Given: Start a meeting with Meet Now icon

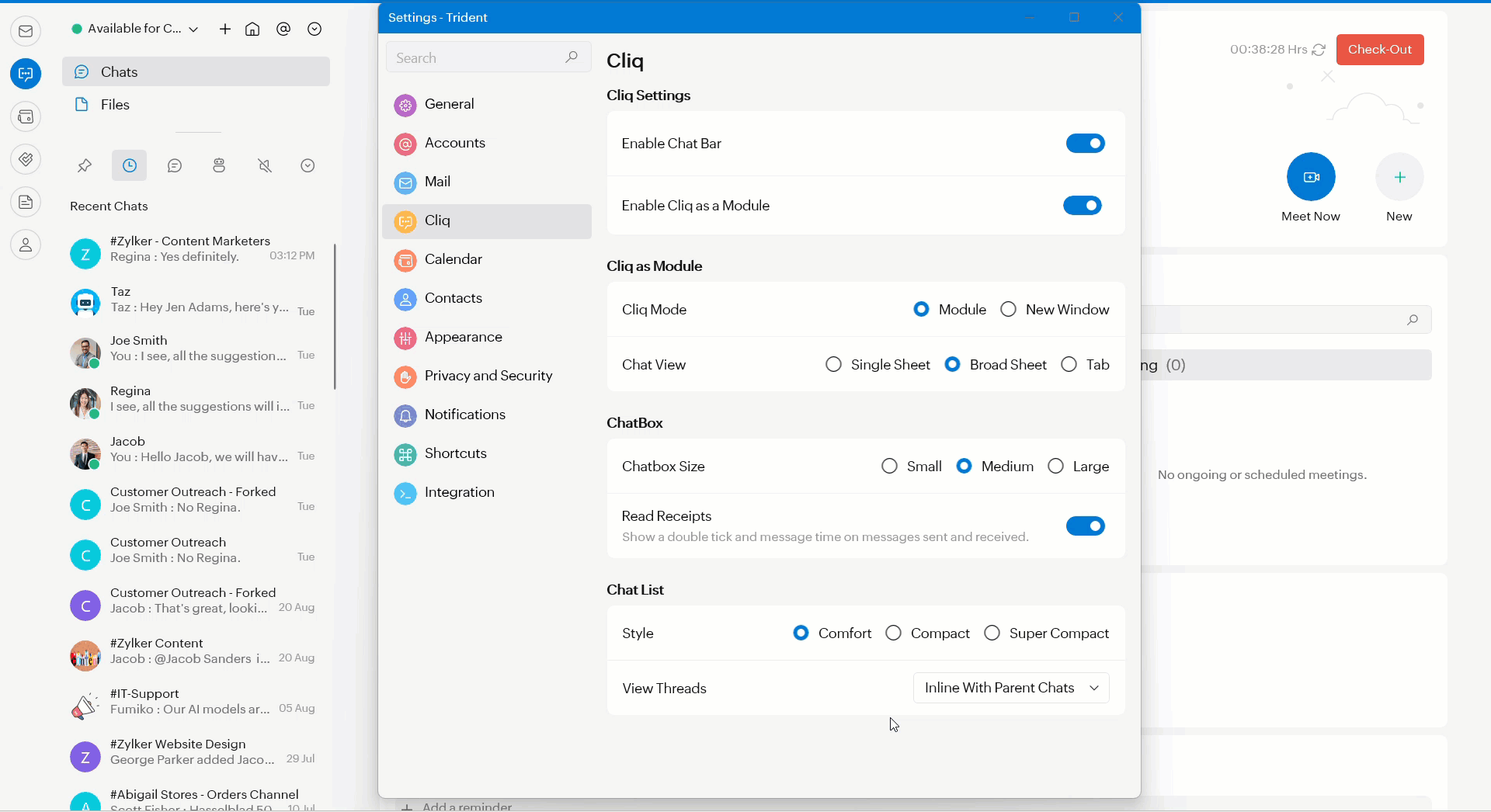Looking at the screenshot, I should (x=1311, y=177).
